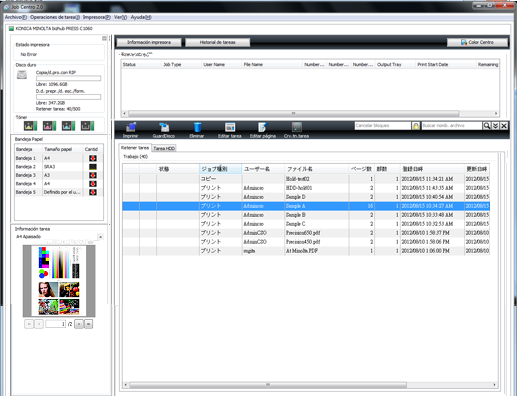Go to first preview page
Viewport: 517px width, 396px height.
click(29, 324)
